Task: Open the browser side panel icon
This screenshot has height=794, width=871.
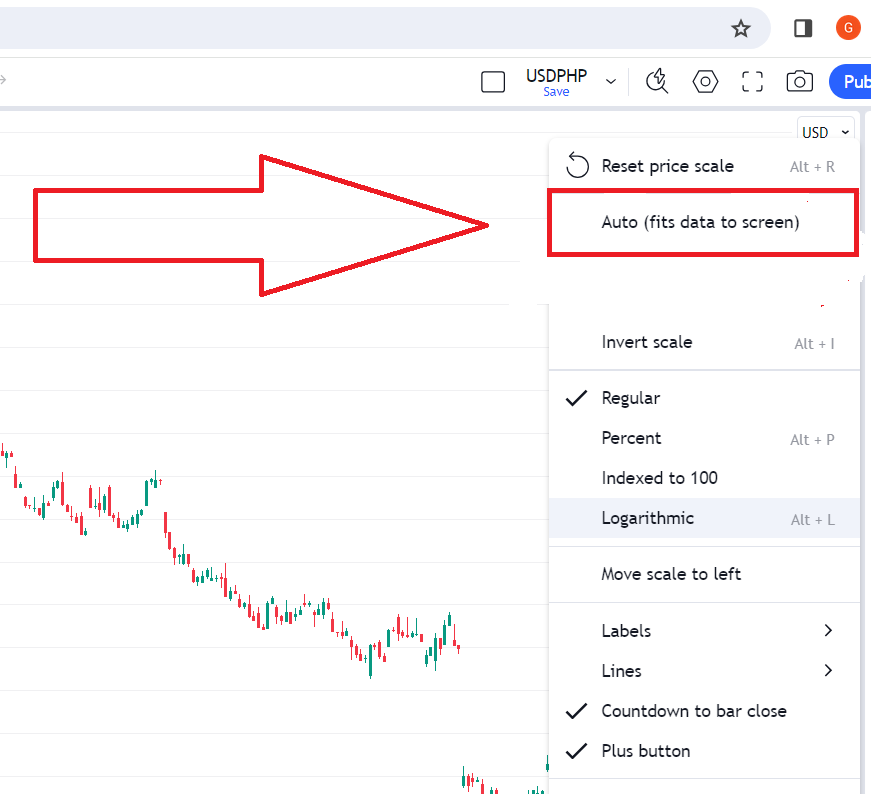Action: [803, 28]
